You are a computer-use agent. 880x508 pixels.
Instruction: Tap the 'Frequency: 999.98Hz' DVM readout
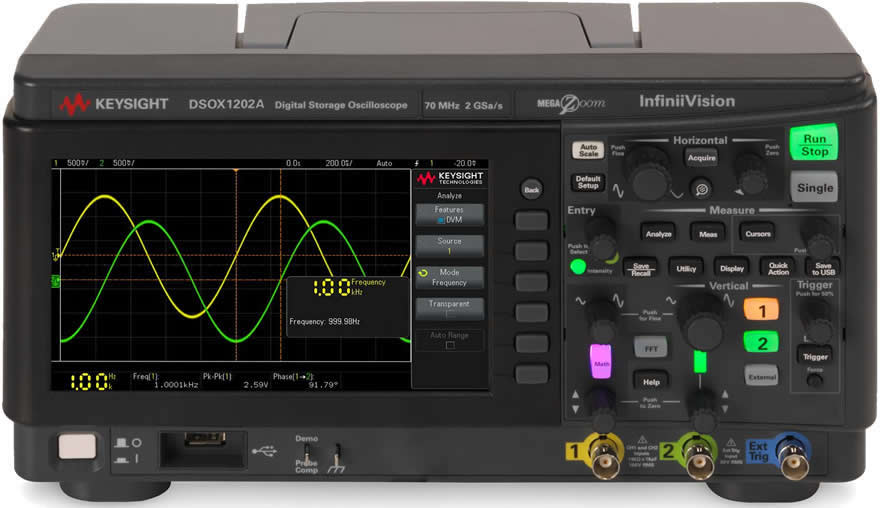[324, 322]
